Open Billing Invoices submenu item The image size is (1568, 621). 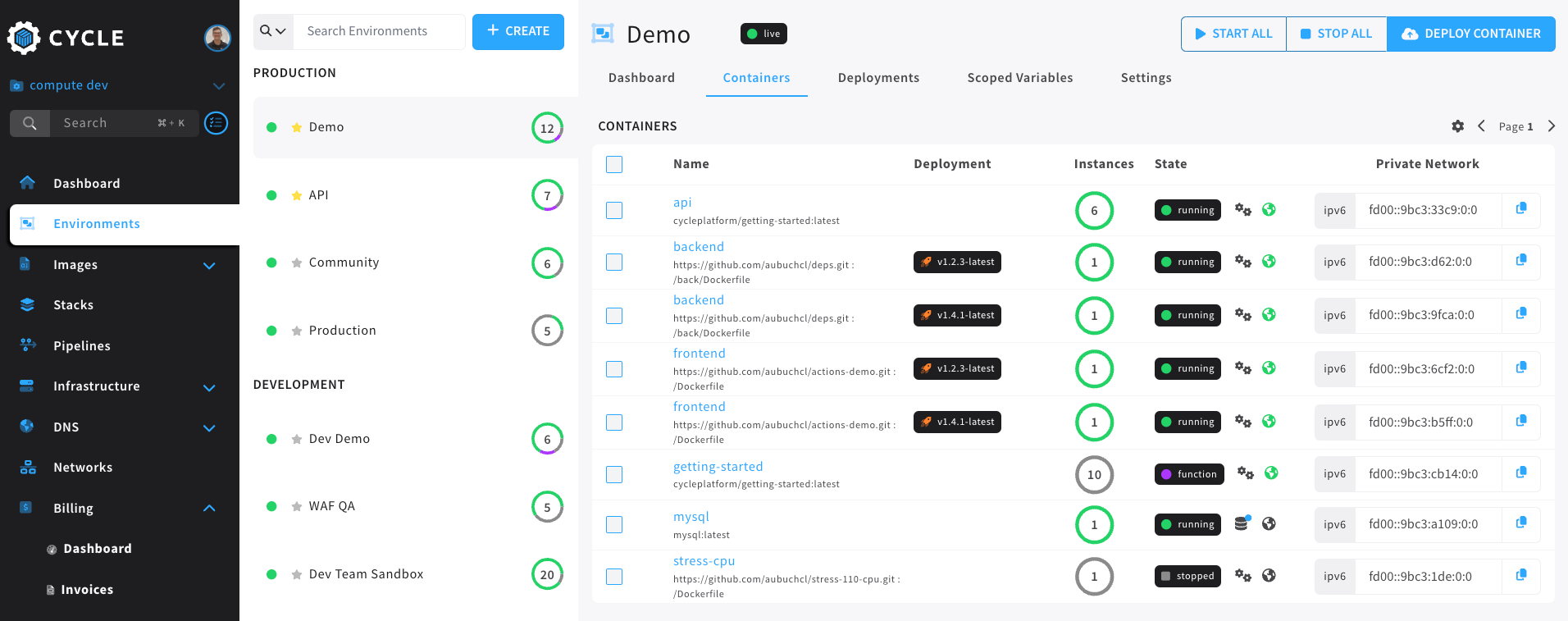(87, 589)
